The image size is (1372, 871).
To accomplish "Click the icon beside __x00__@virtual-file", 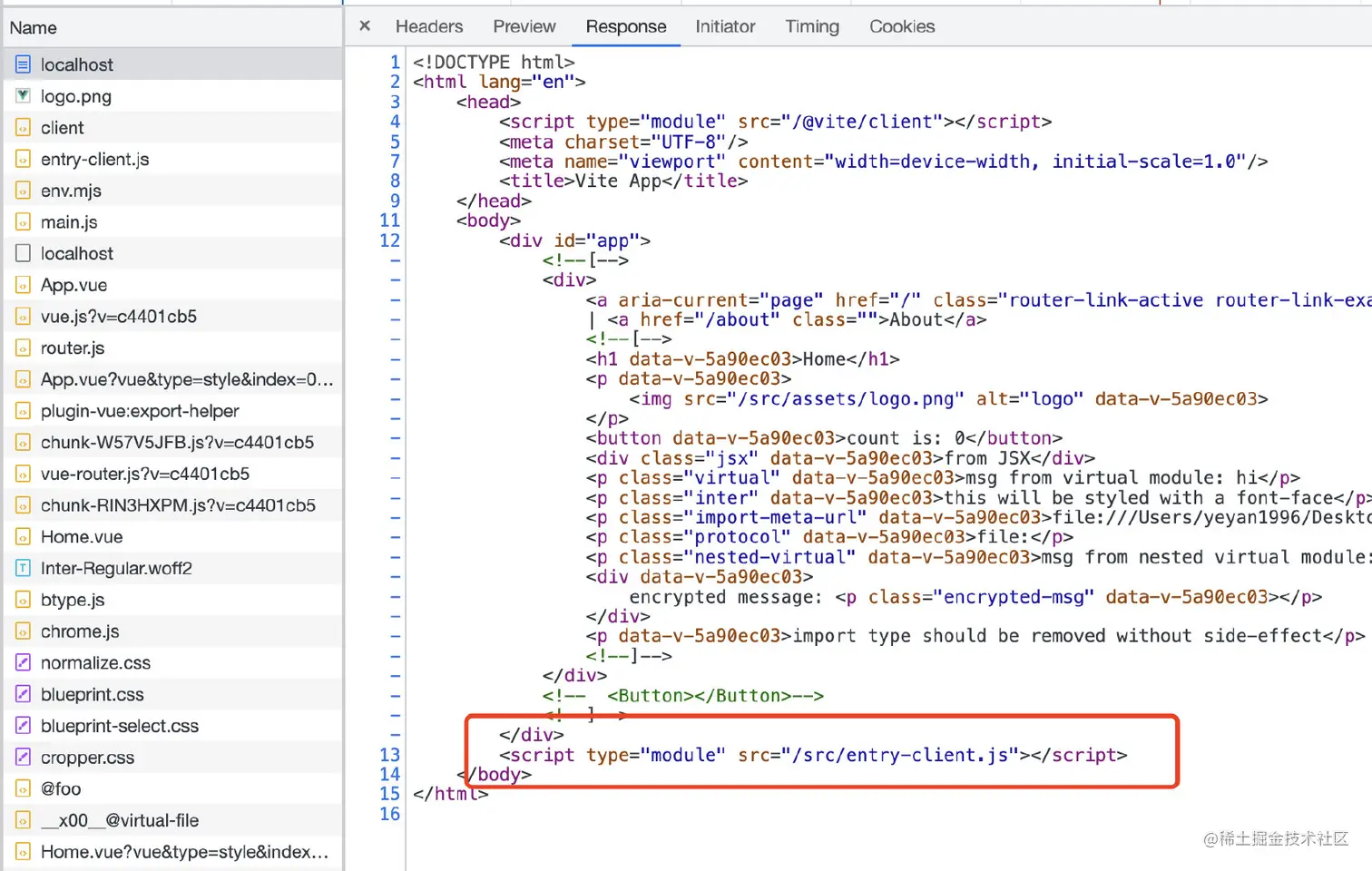I will pyautogui.click(x=24, y=820).
